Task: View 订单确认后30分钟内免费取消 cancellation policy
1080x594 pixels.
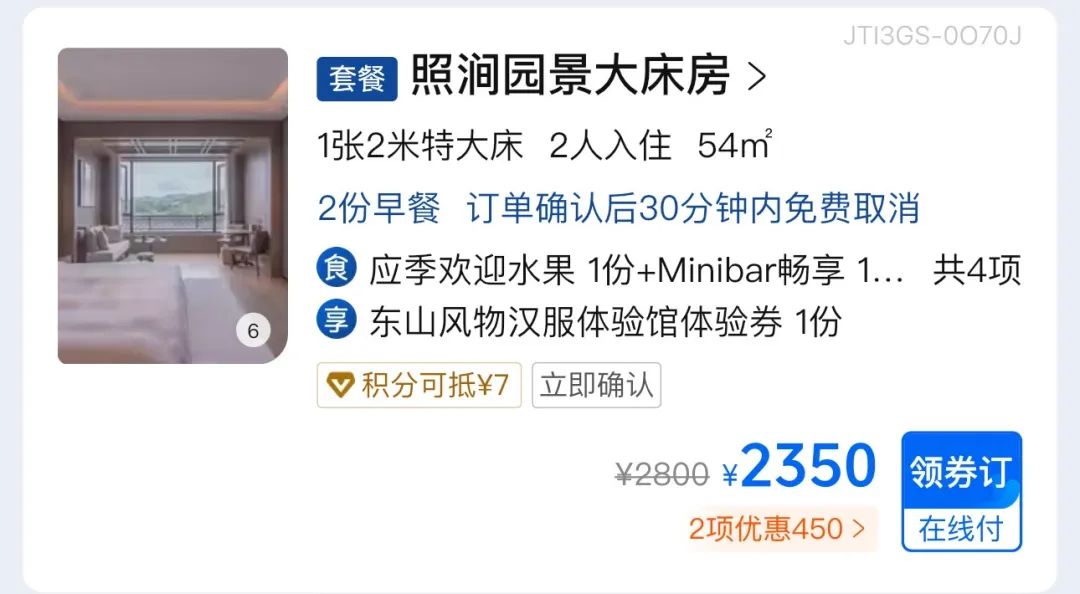Action: click(693, 208)
